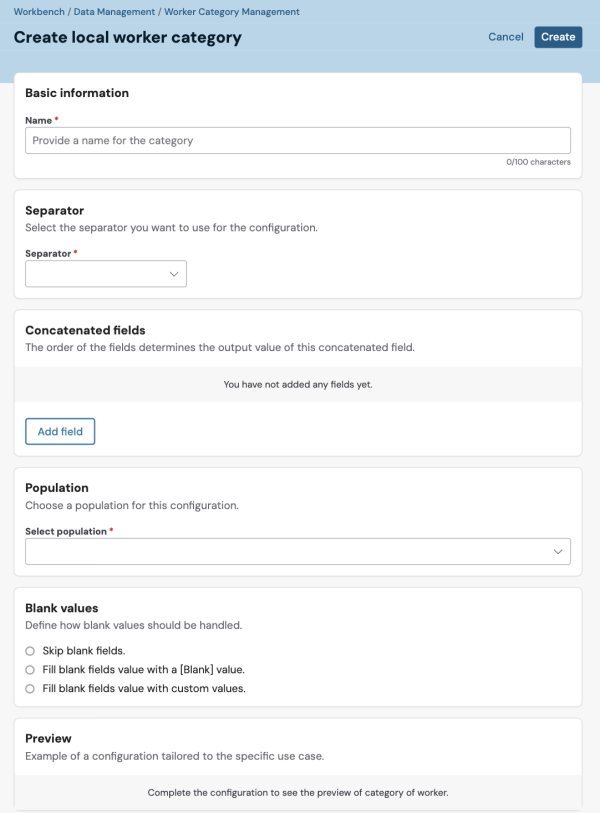Select the Skip blank fields option
Viewport: 600px width, 813px height.
(x=30, y=651)
